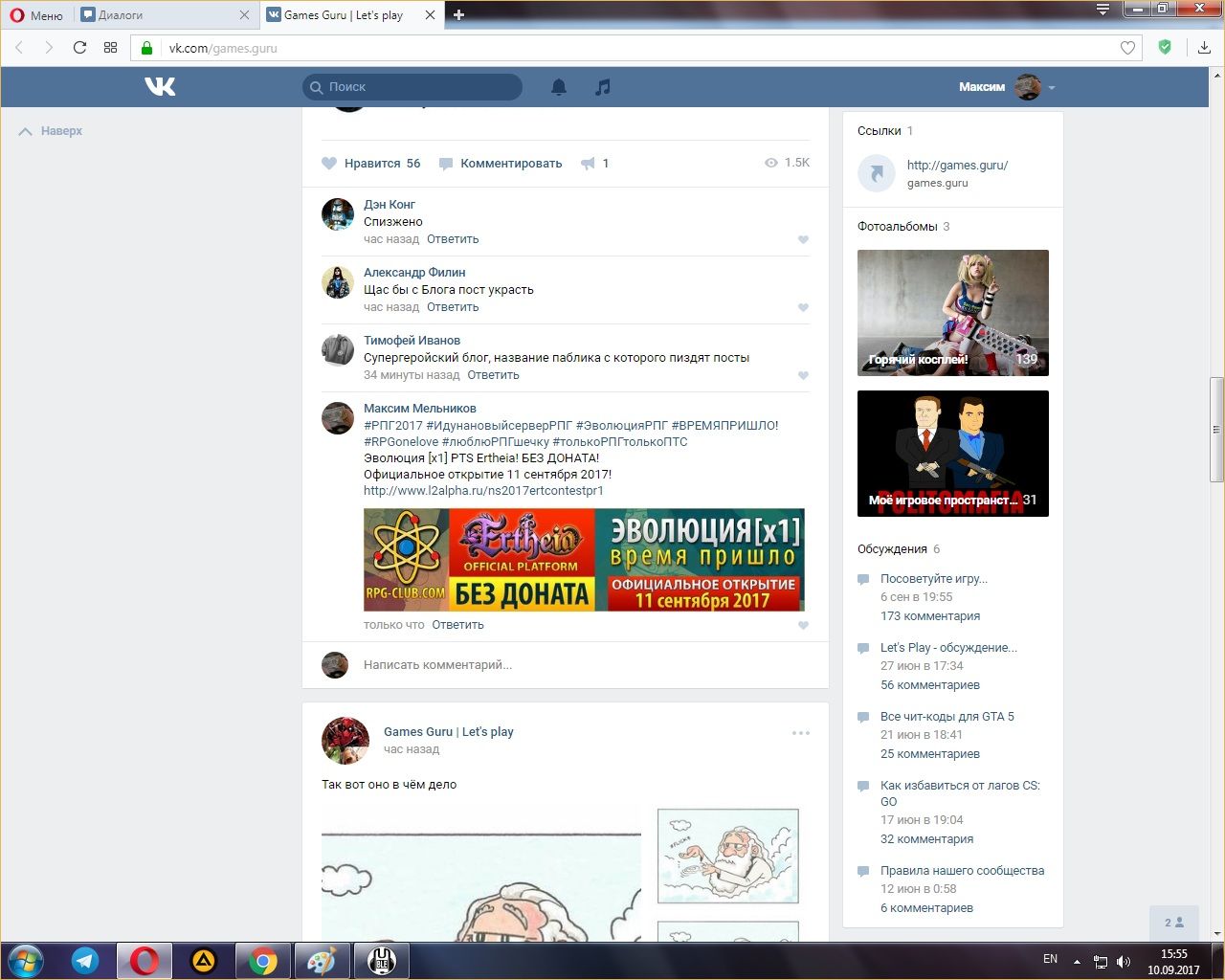Open Telegram from taskbar
The image size is (1225, 980).
tap(85, 961)
